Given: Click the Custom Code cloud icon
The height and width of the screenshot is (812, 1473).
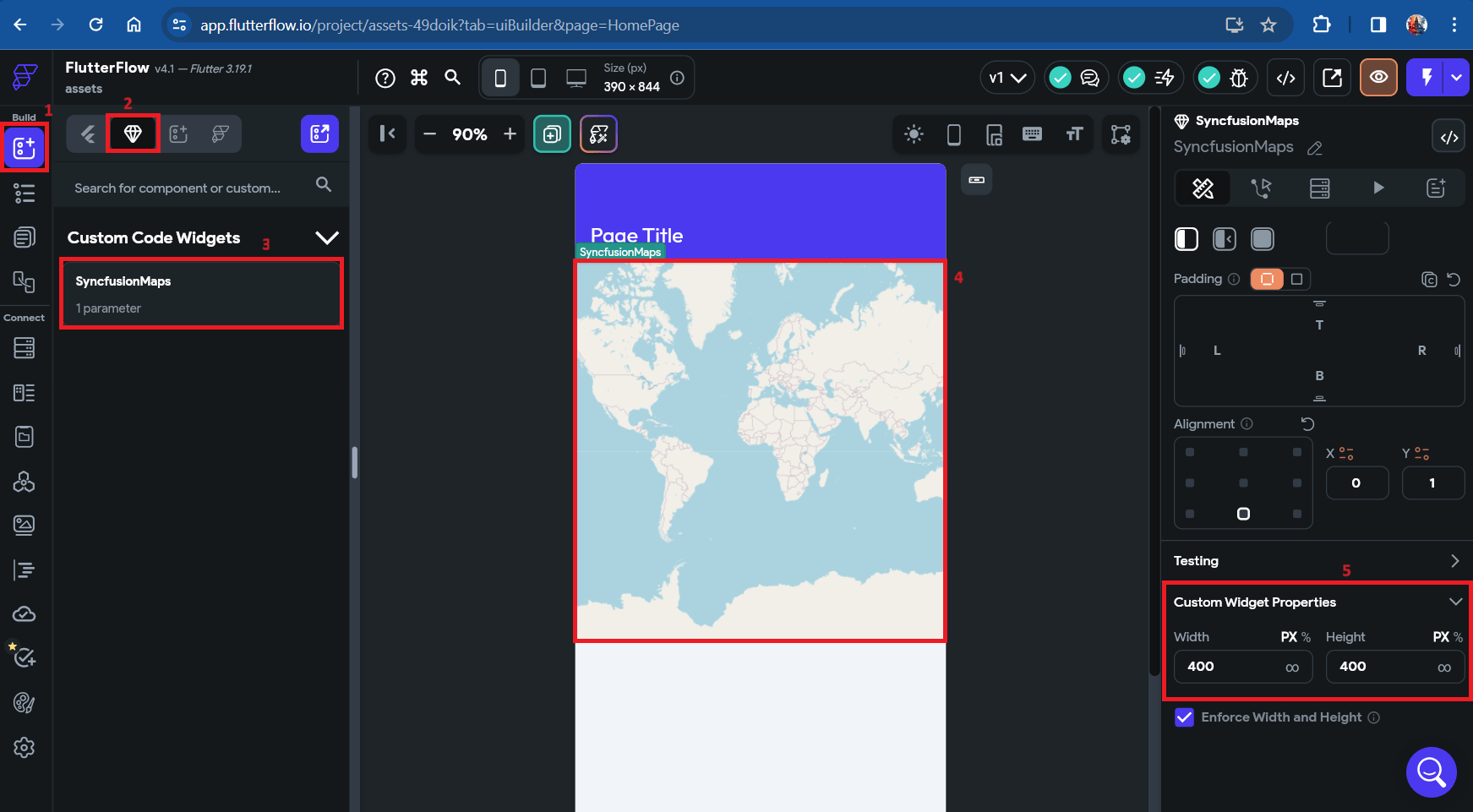Looking at the screenshot, I should coord(25,614).
